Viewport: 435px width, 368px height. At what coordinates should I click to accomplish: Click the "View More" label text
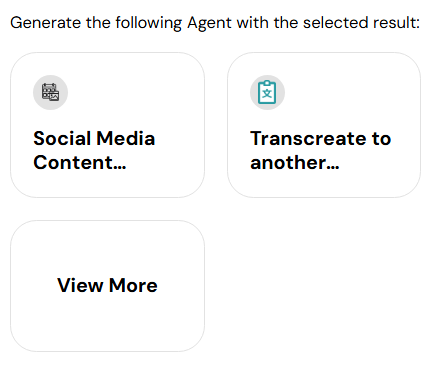107,286
